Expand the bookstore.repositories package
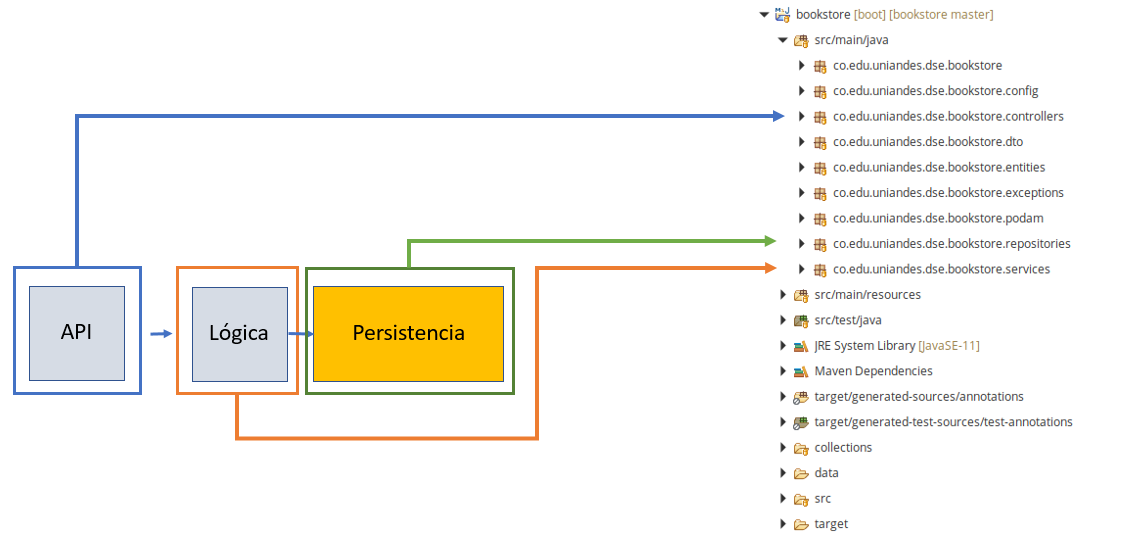This screenshot has width=1127, height=550. coord(802,244)
